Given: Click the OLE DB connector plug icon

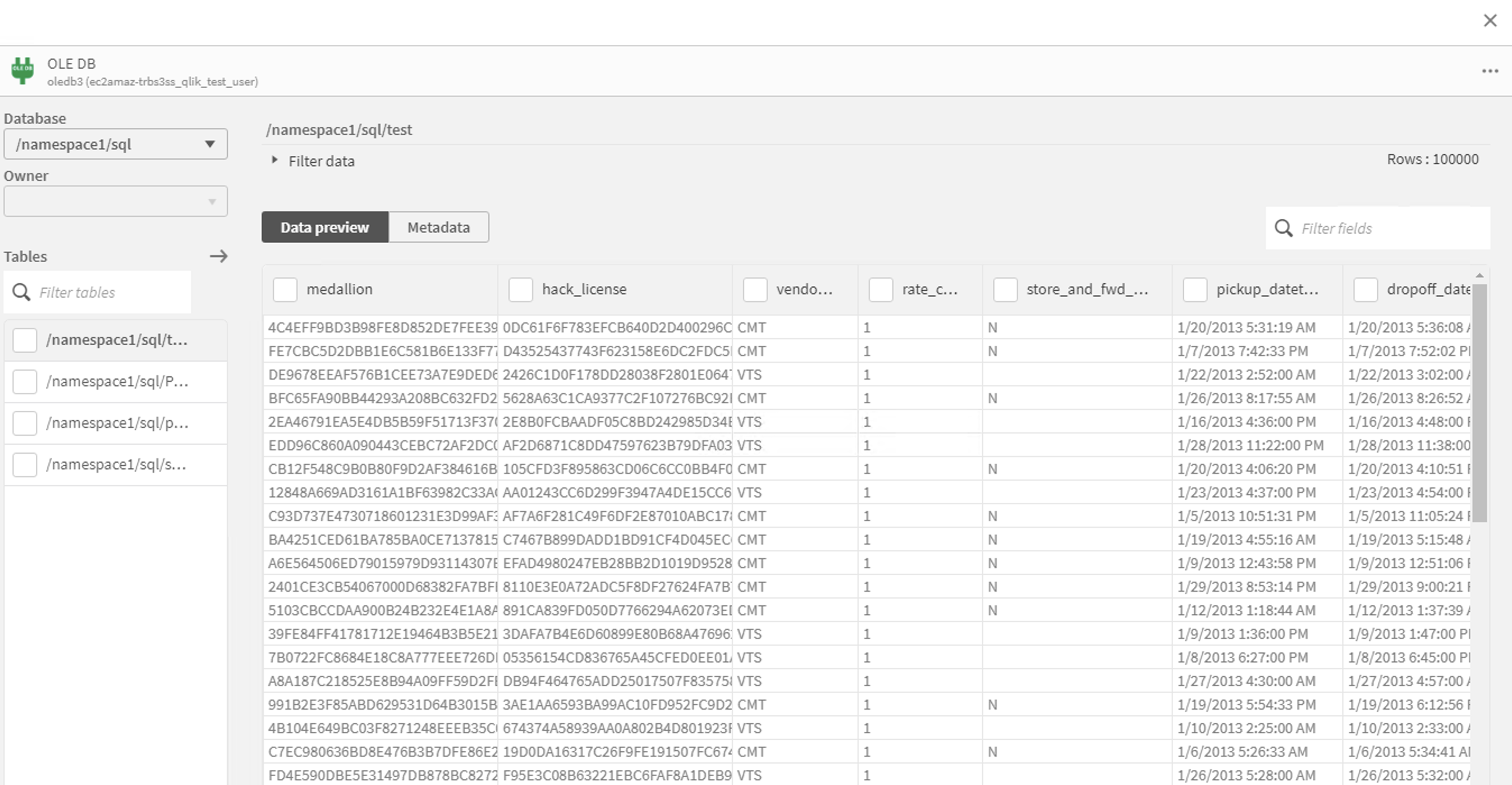Looking at the screenshot, I should pyautogui.click(x=22, y=71).
